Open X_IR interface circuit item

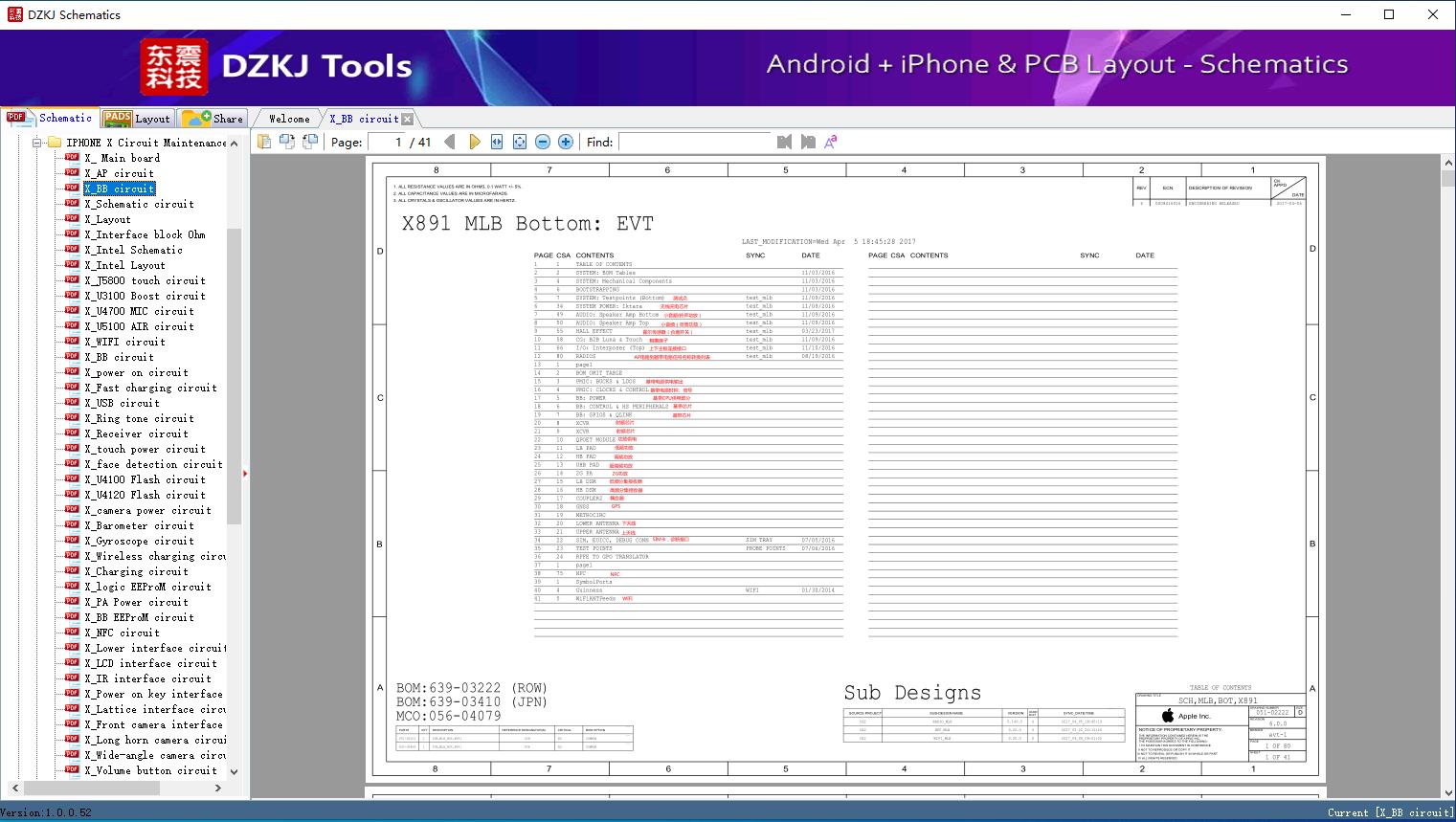coord(147,678)
